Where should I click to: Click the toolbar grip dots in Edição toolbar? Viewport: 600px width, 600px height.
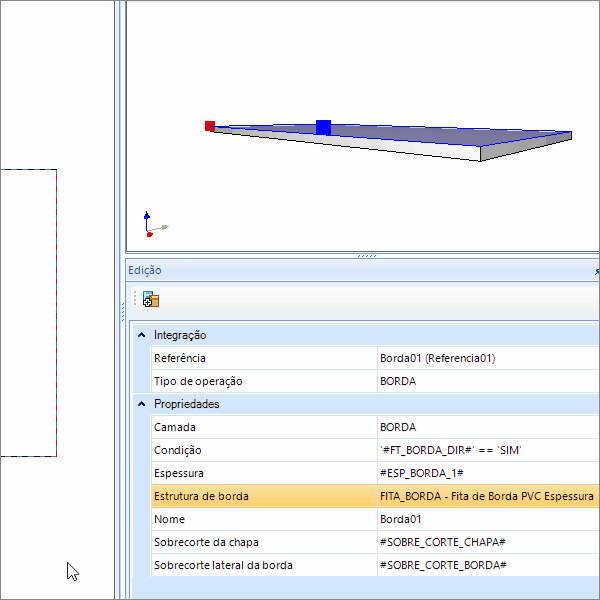(135, 299)
